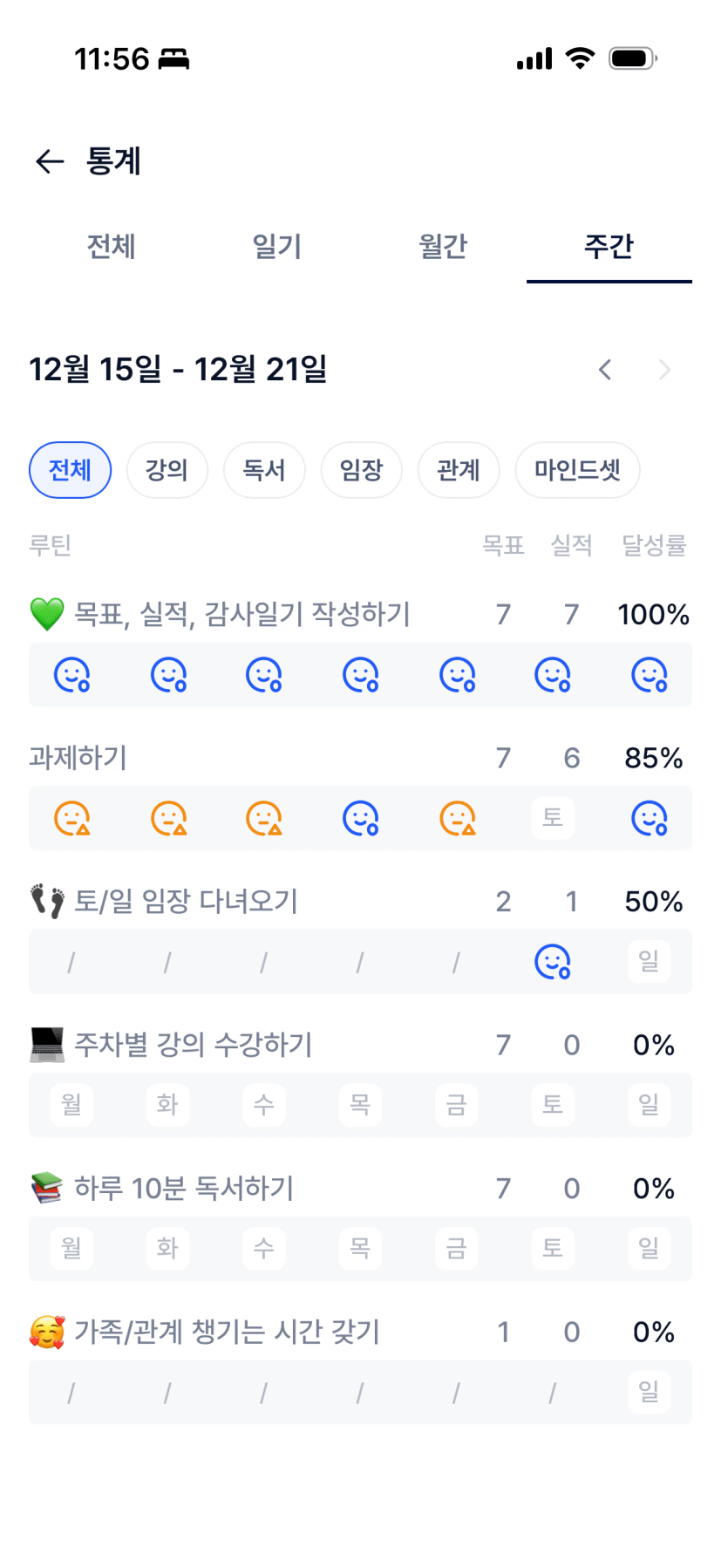Go to the next week

(664, 370)
